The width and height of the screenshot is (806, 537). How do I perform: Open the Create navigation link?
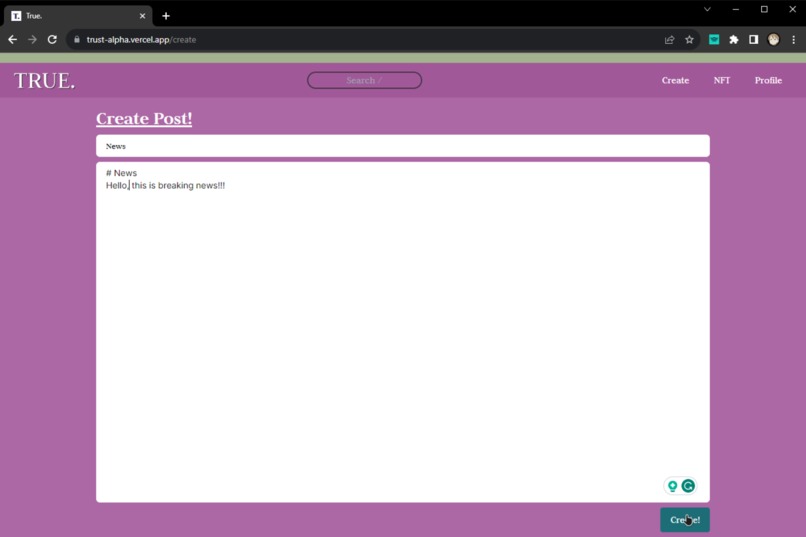[x=675, y=80]
